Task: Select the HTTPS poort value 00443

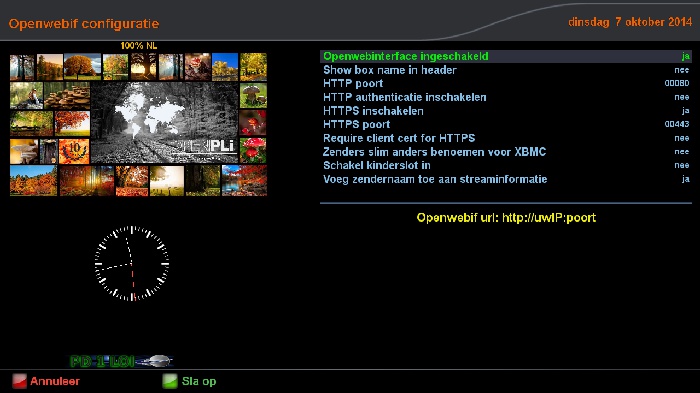Action: (x=677, y=124)
